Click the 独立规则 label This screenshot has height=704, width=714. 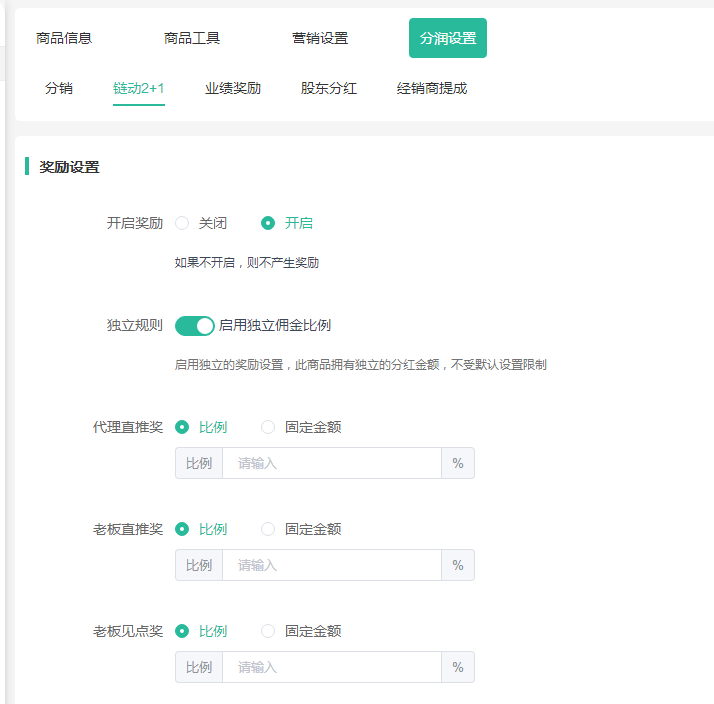point(135,325)
